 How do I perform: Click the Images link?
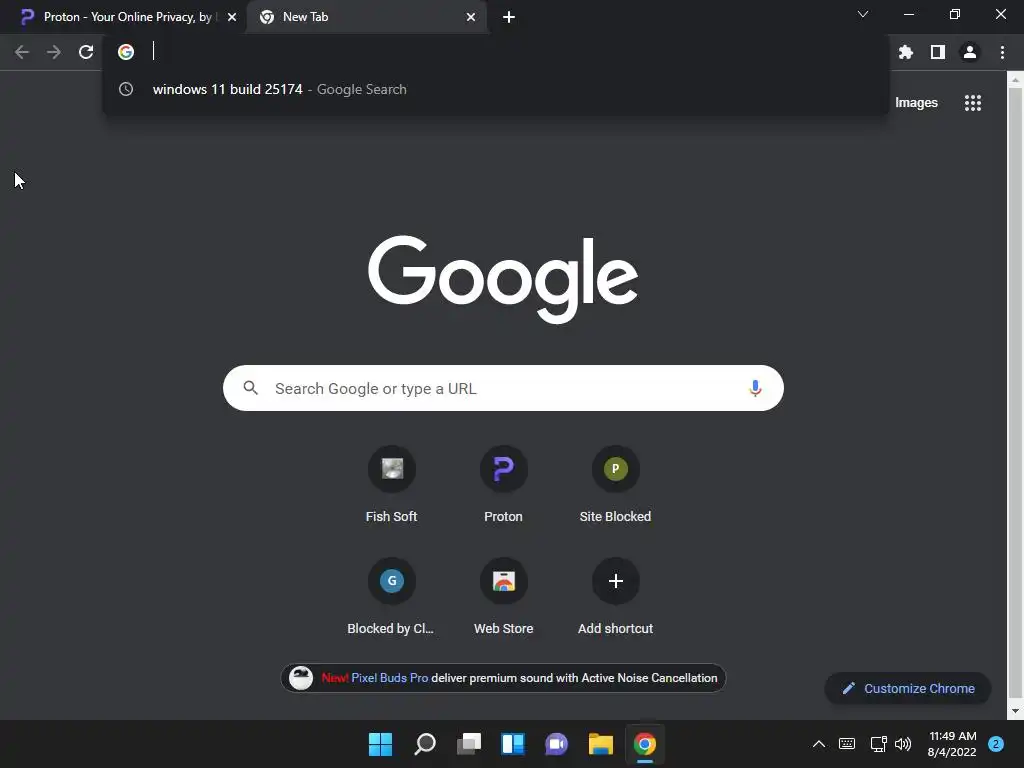(916, 103)
